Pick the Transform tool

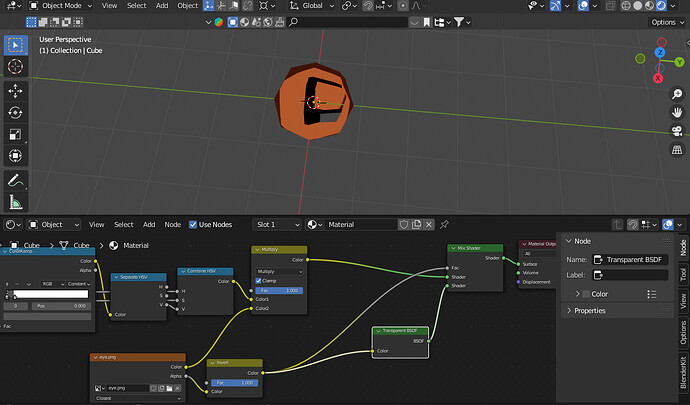[15, 156]
